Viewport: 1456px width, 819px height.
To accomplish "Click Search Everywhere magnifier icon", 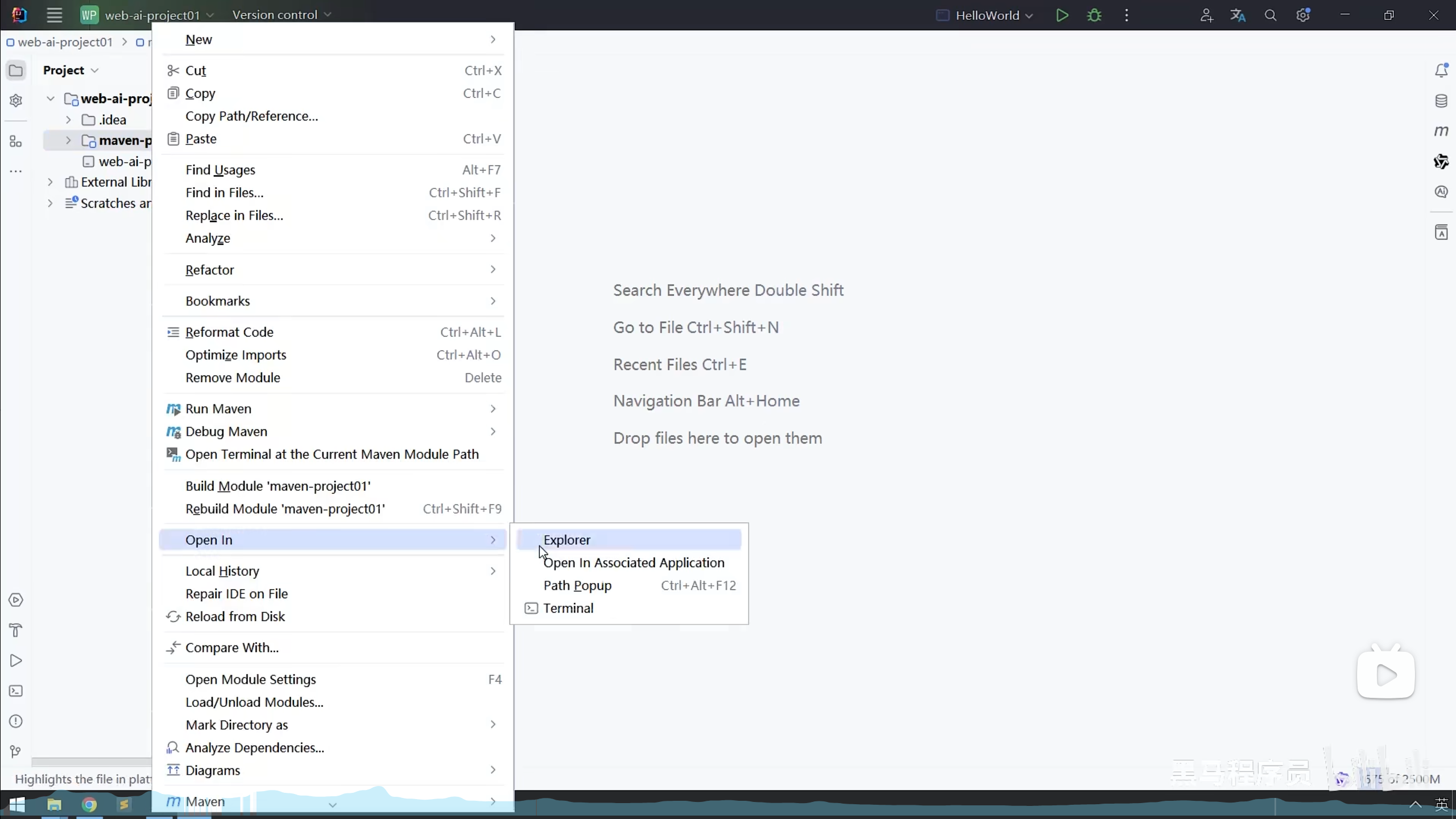I will click(1270, 15).
